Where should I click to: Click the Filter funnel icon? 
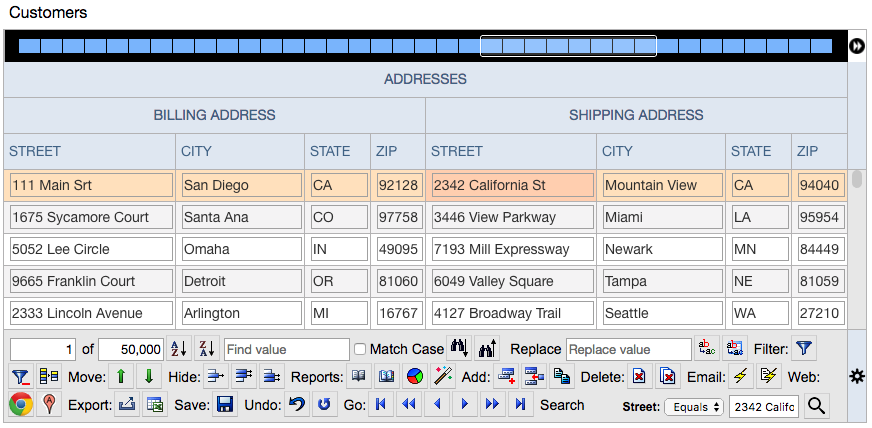pos(805,349)
